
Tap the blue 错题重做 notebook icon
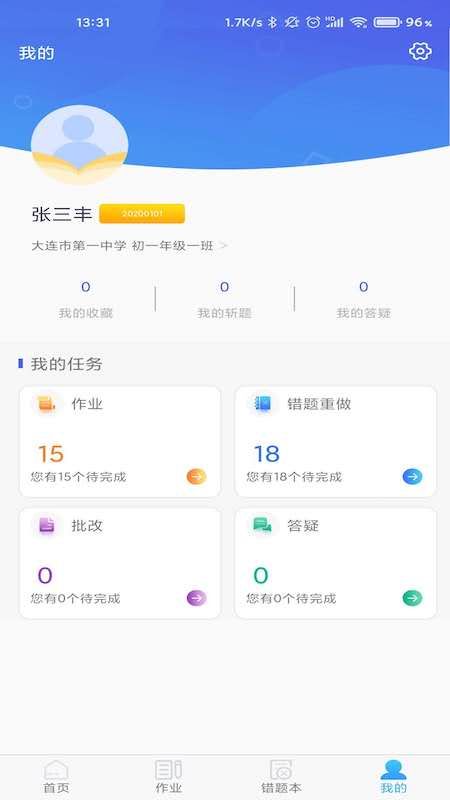(263, 404)
